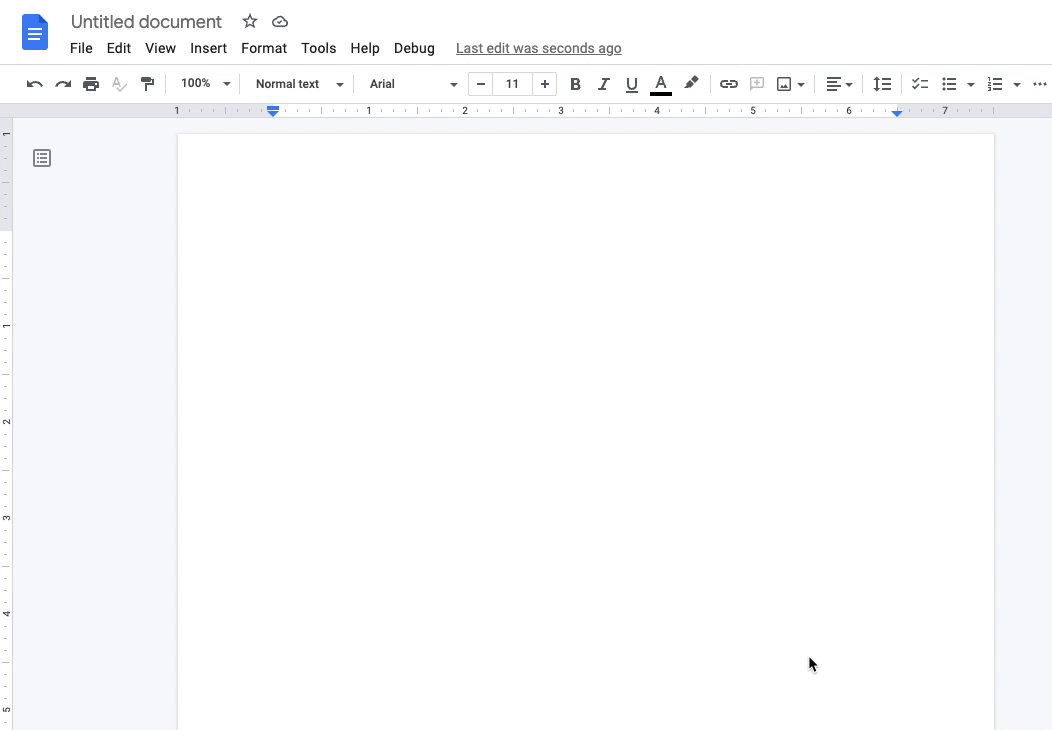Image resolution: width=1052 pixels, height=730 pixels.
Task: Toggle italic formatting
Action: (604, 84)
